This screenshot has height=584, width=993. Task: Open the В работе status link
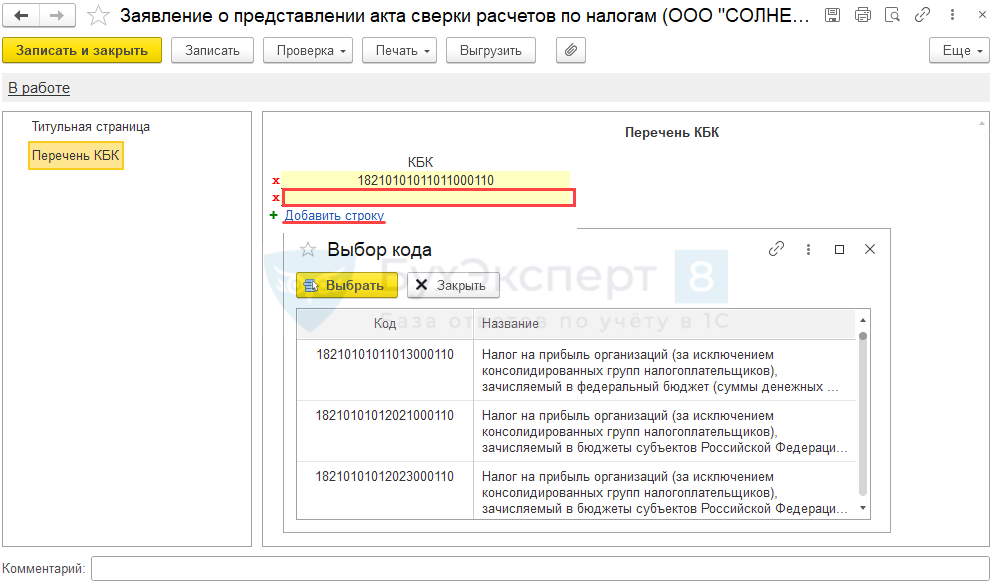pyautogui.click(x=39, y=88)
